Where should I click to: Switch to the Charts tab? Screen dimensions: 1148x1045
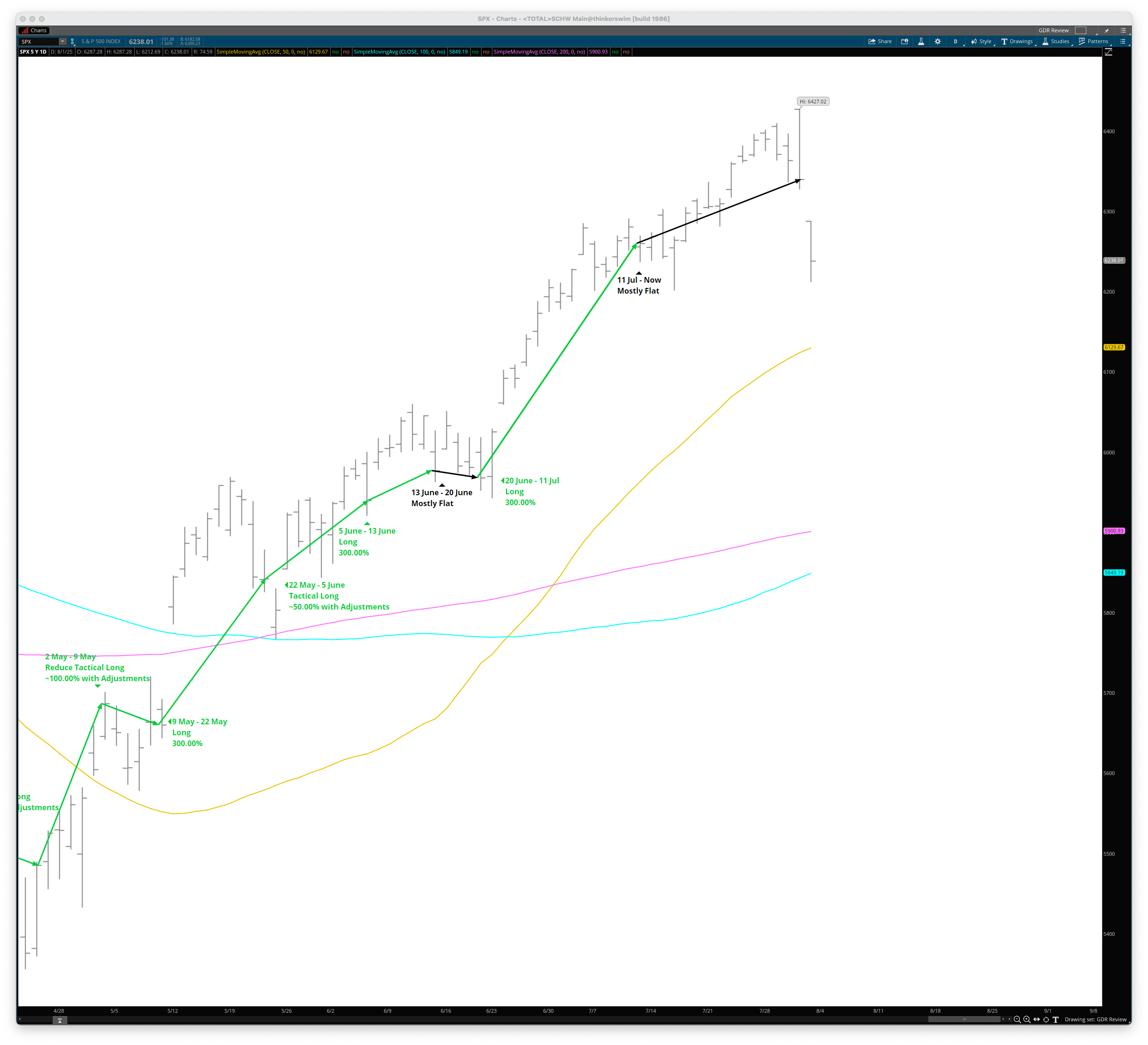(34, 31)
